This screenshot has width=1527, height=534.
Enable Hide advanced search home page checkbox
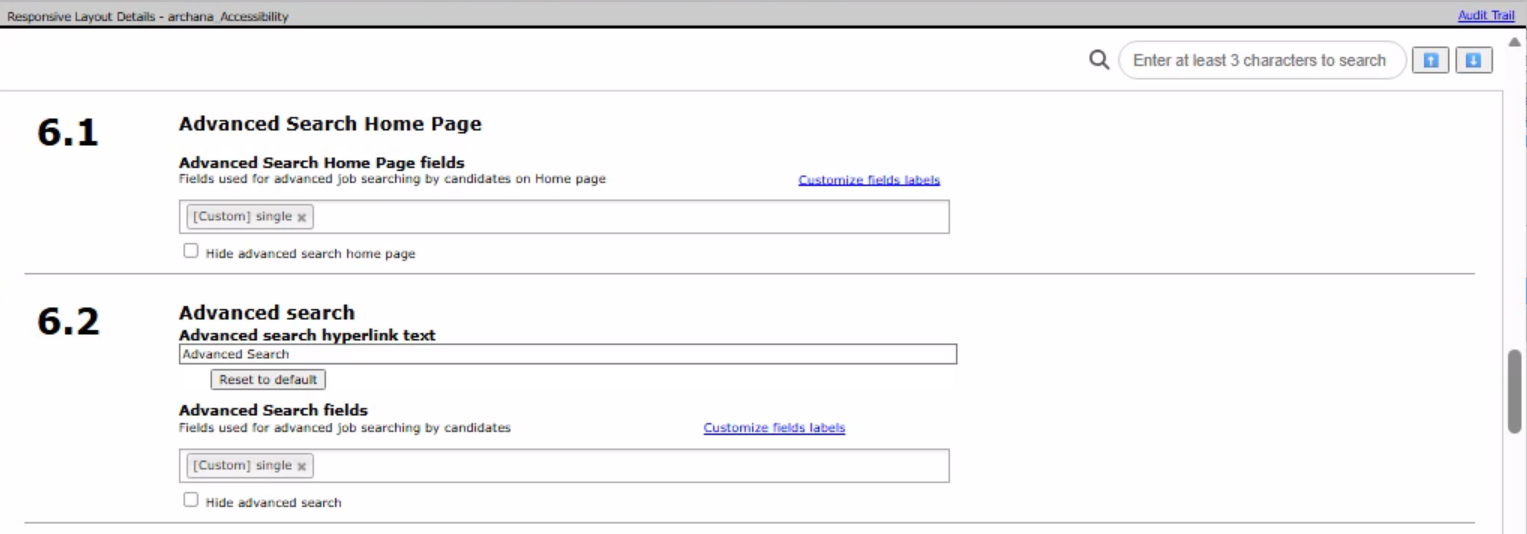point(191,252)
